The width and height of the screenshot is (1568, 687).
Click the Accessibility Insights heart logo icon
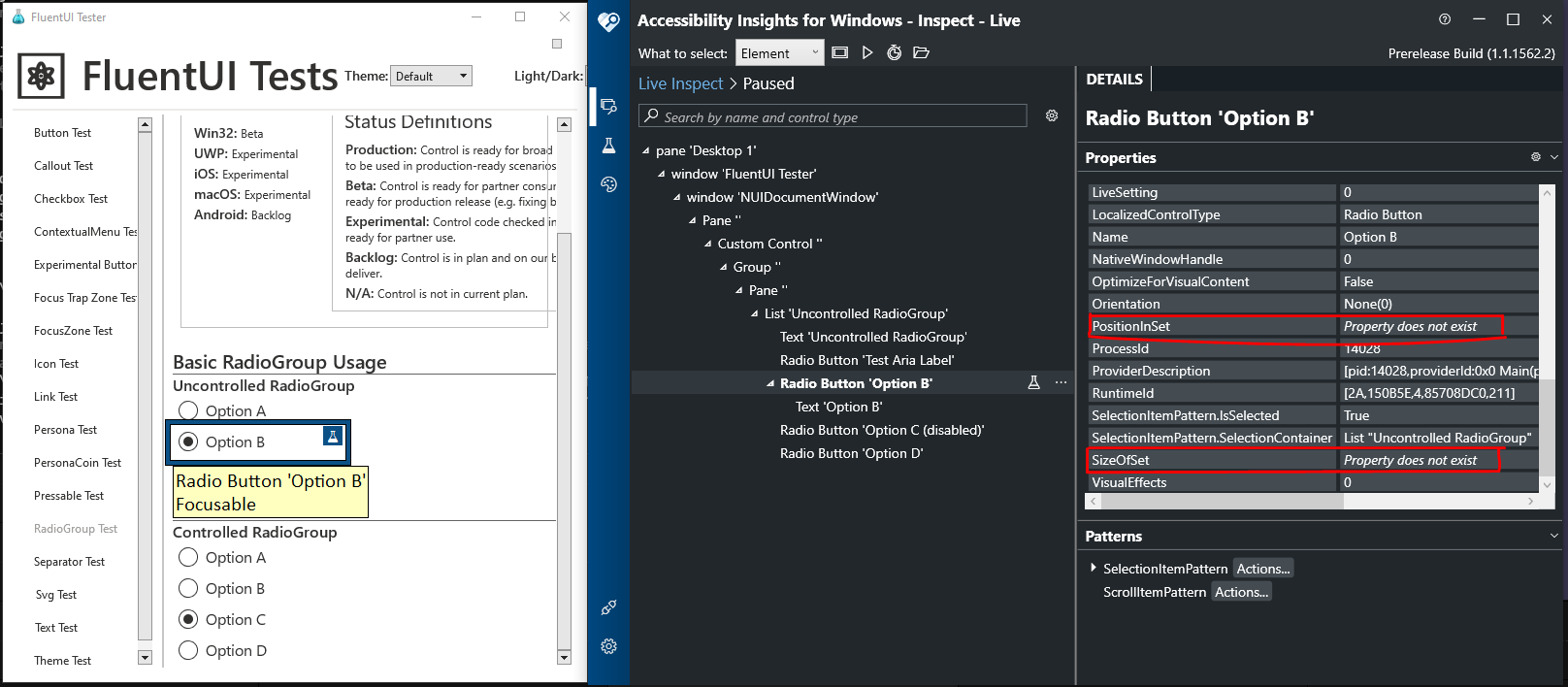coord(608,21)
